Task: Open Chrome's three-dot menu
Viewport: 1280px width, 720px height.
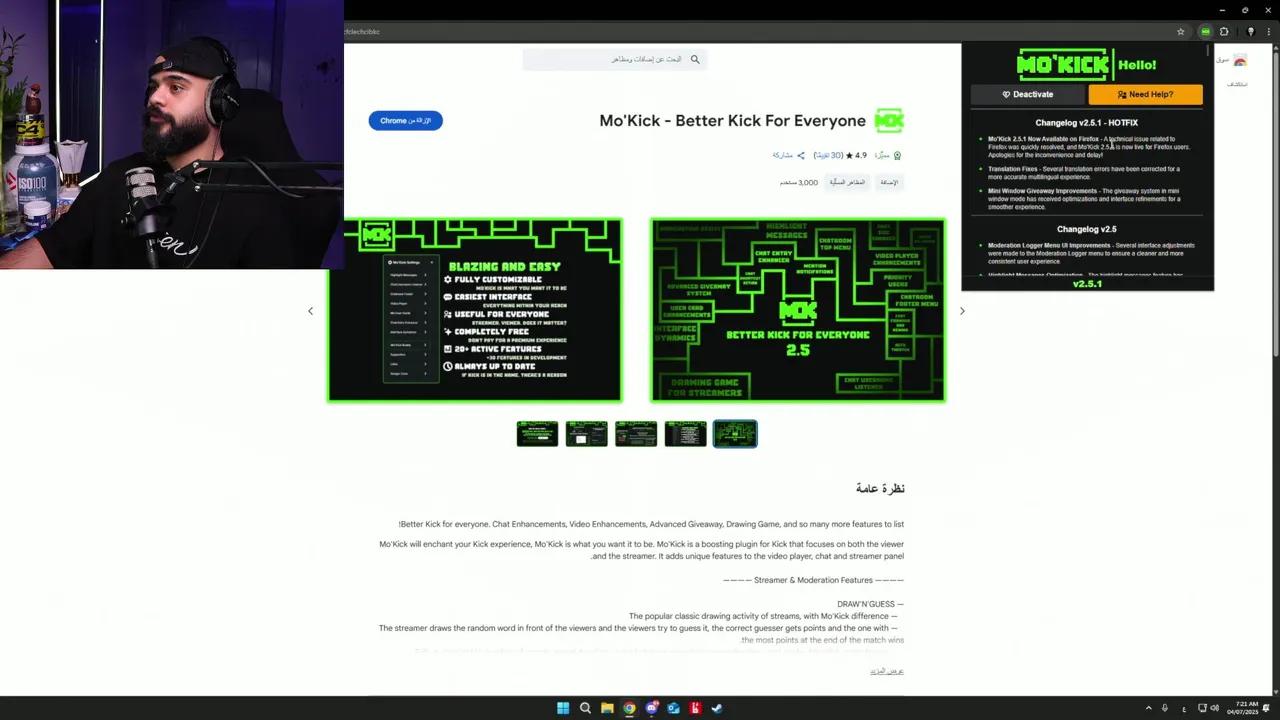Action: coord(1268,32)
